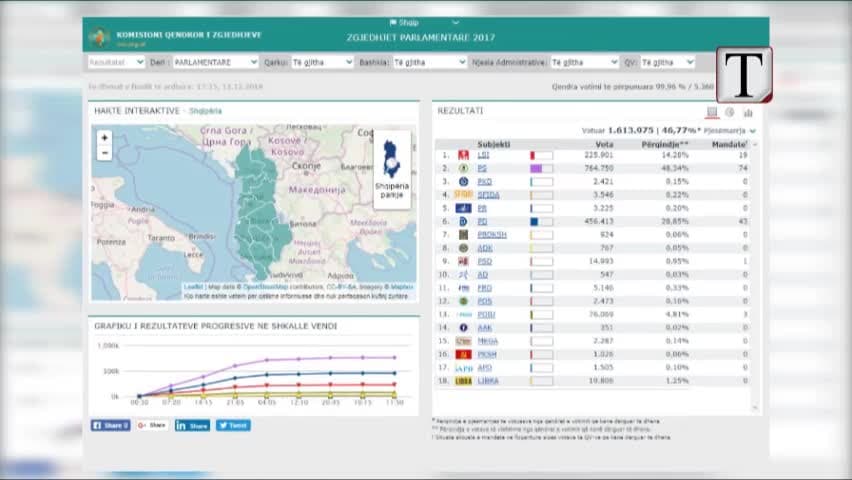Switch results to table view icon
Viewport: 852px width, 480px height.
point(712,112)
